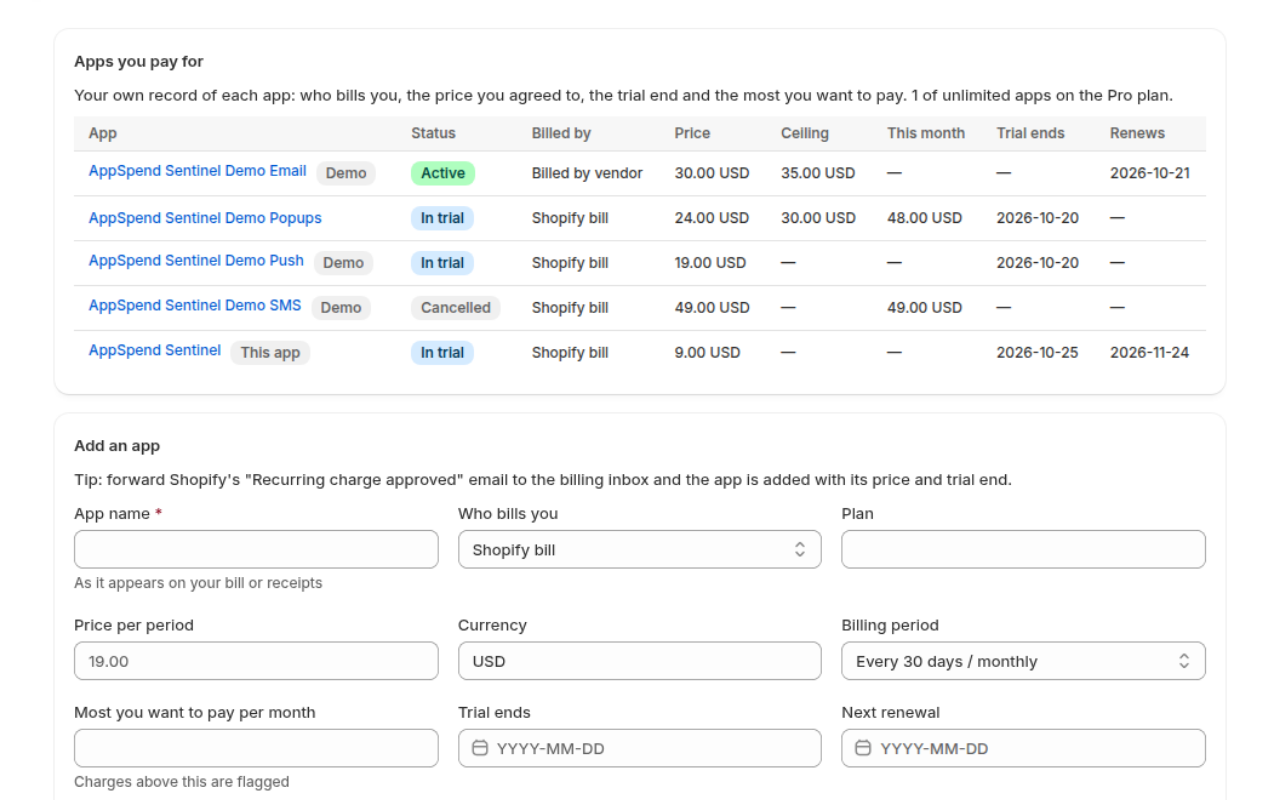Image resolution: width=1280 pixels, height=800 pixels.
Task: Click the Demo badge beside Demo Push
Action: [343, 263]
